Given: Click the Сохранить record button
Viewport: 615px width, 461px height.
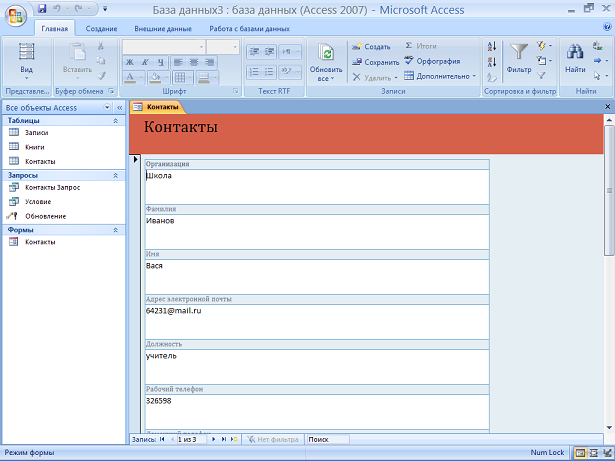Looking at the screenshot, I should (x=375, y=62).
